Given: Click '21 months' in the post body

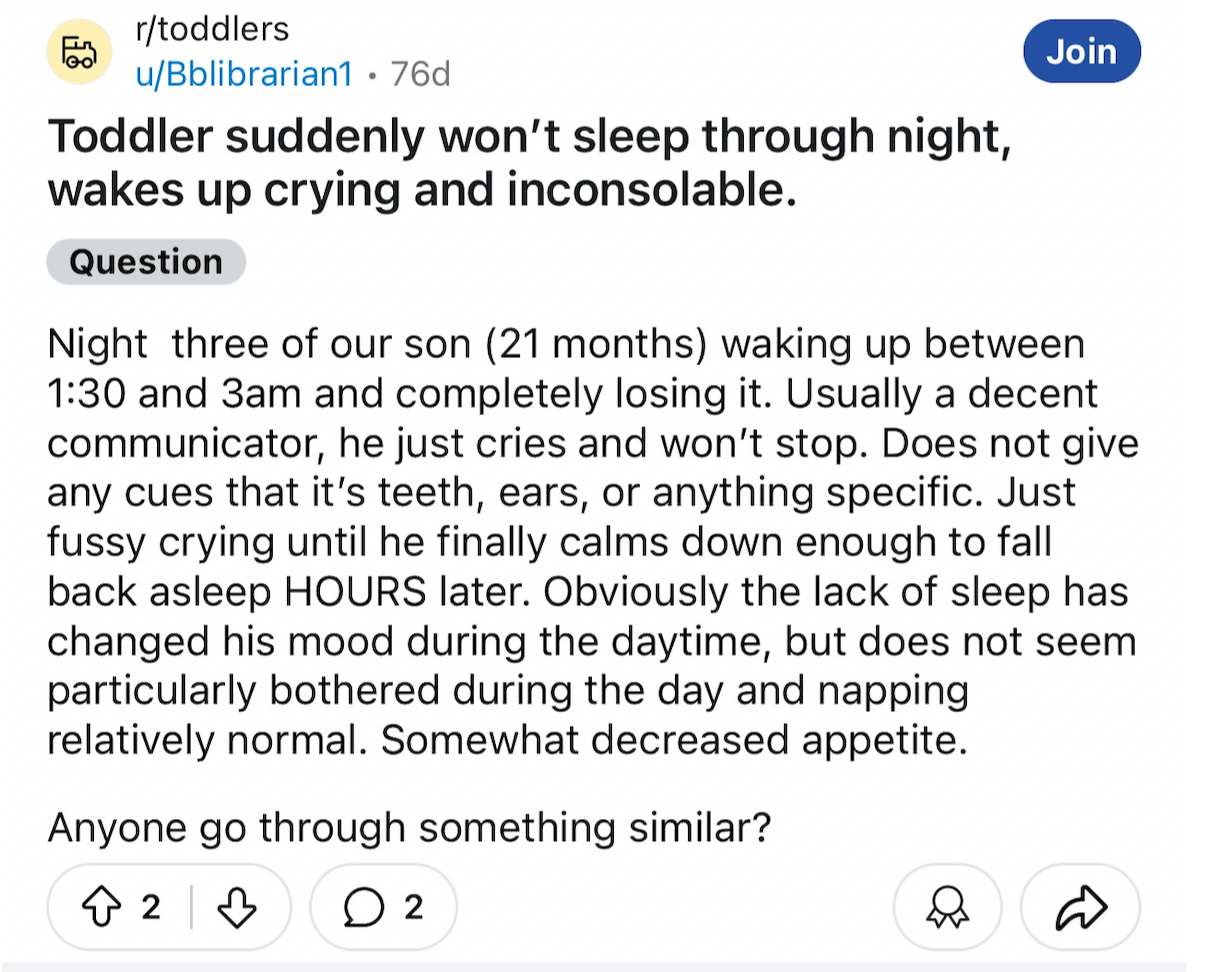Looking at the screenshot, I should 600,344.
